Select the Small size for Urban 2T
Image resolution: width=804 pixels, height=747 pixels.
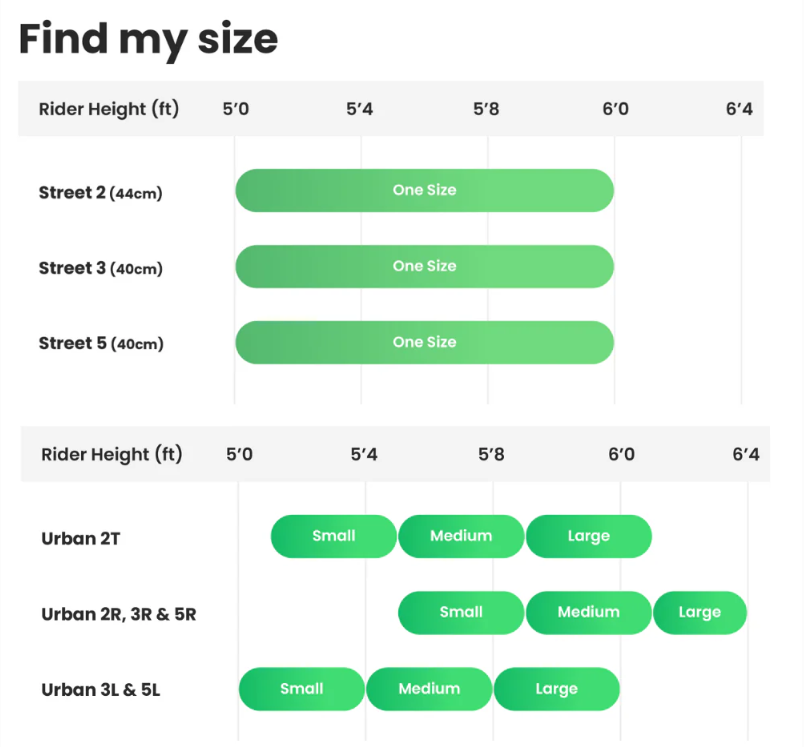(x=334, y=536)
